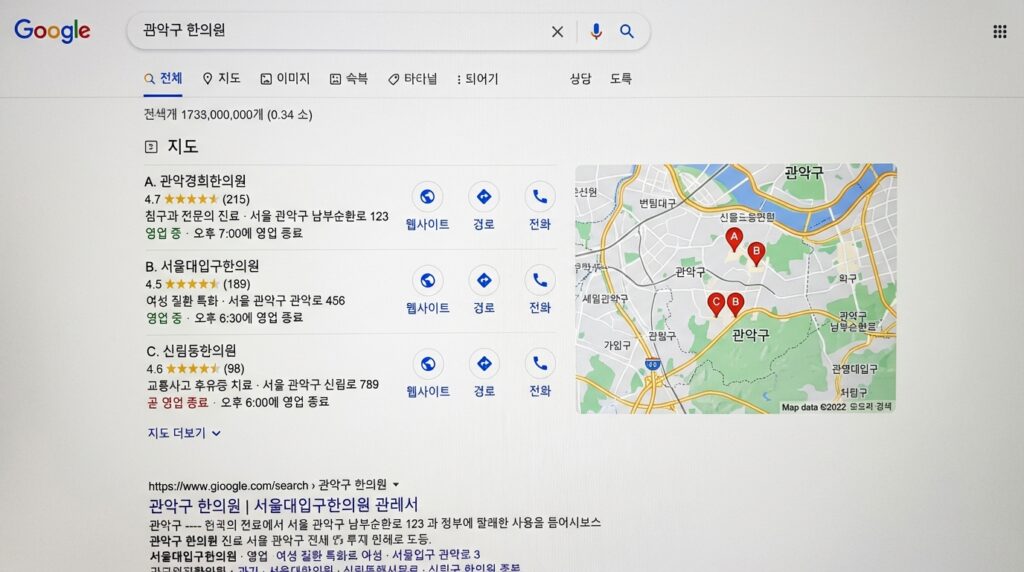Screen dimensions: 1024x572
Task: Open dropdown arrow beside result URL
Action: pos(396,485)
